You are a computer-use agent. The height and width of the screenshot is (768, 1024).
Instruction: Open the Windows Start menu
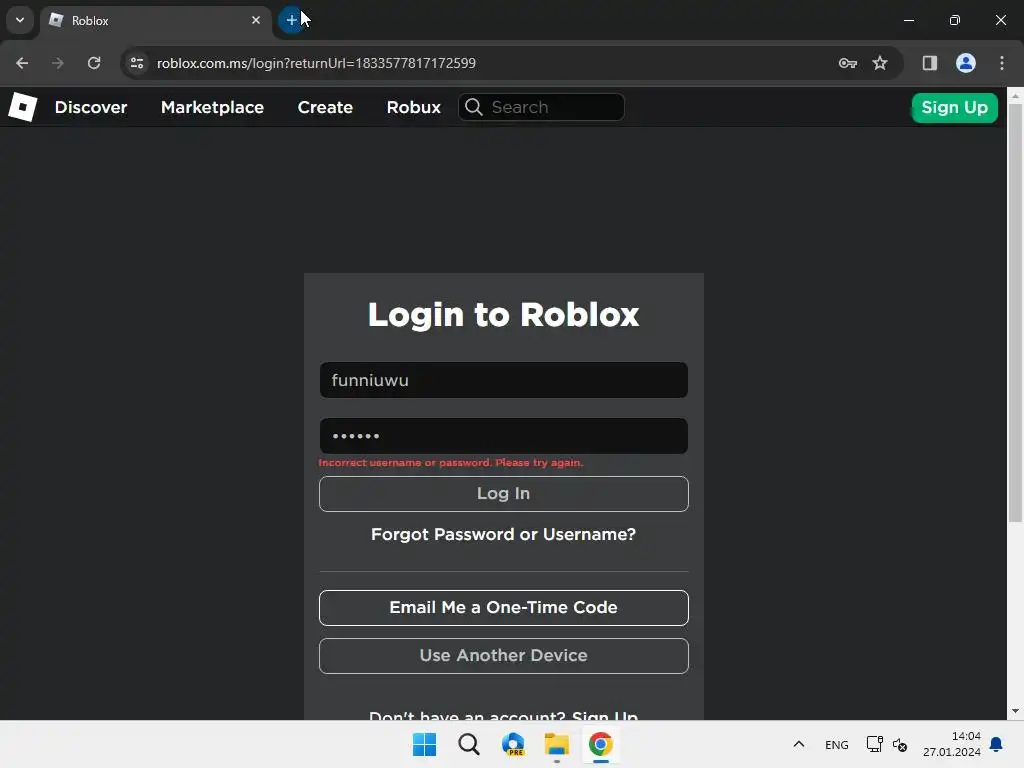[424, 744]
